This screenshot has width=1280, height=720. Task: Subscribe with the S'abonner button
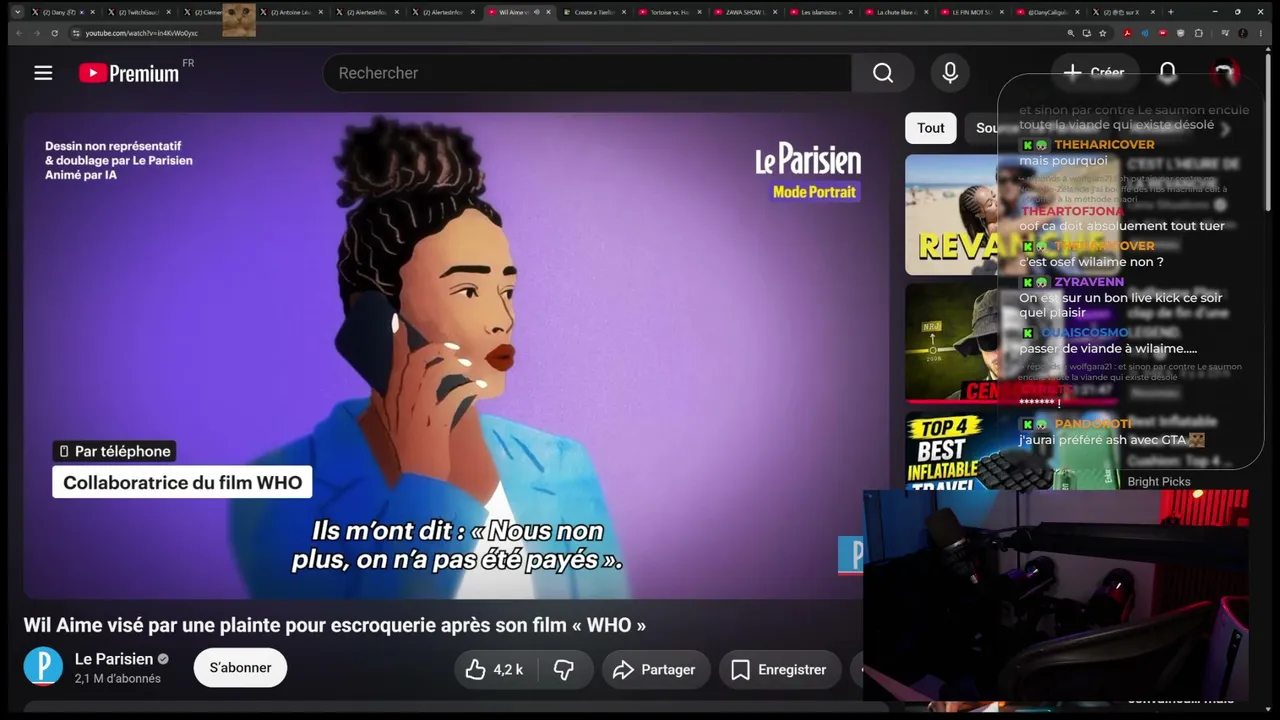240,668
